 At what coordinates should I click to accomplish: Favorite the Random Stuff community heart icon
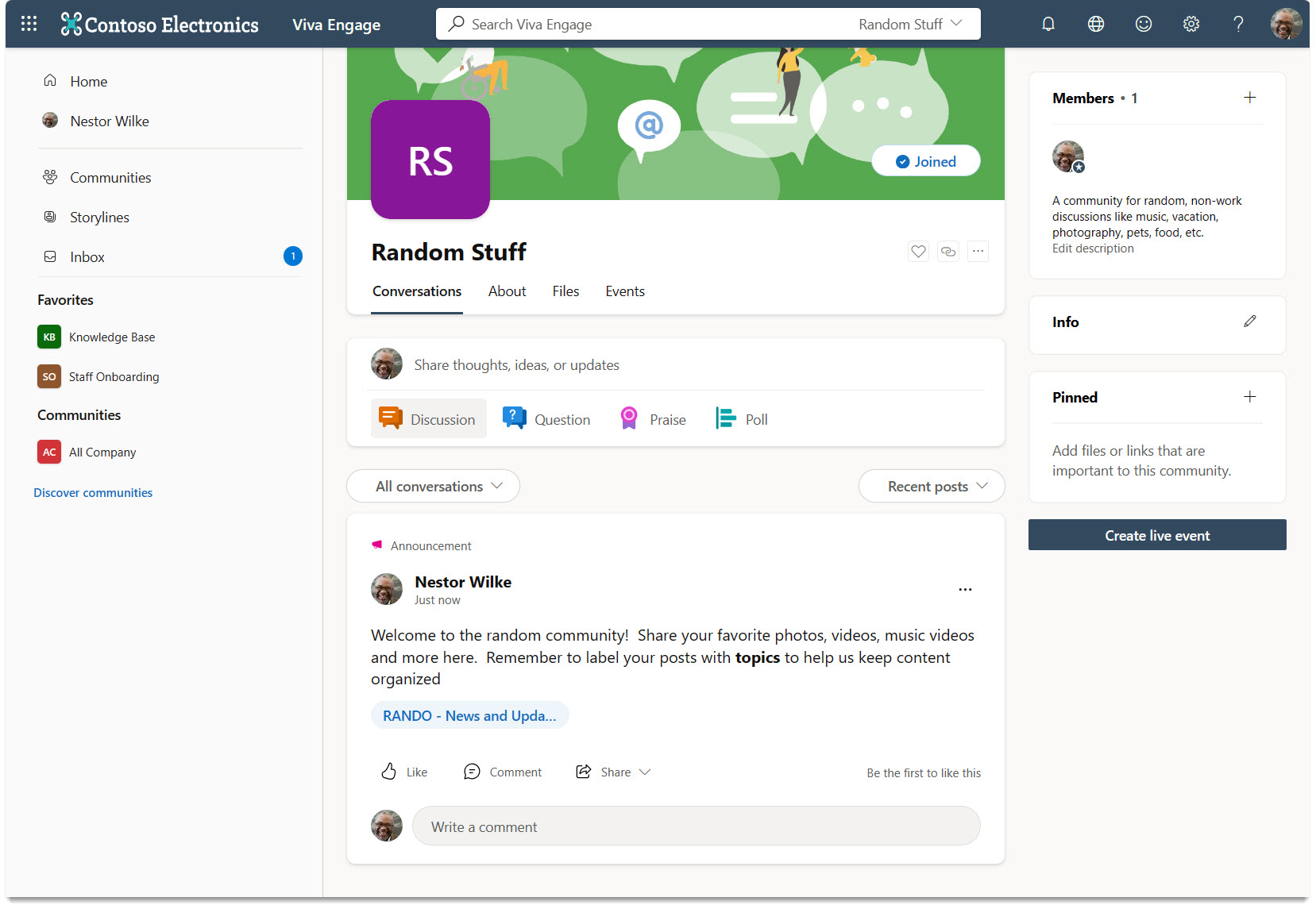point(917,251)
